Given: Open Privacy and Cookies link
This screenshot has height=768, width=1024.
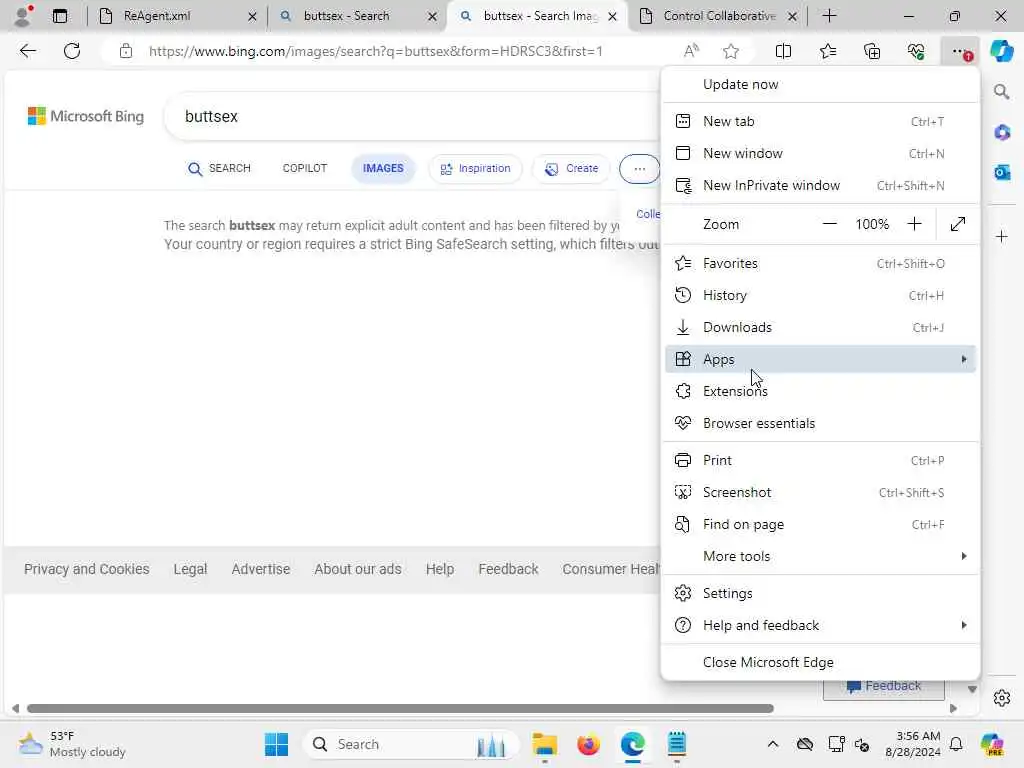Looking at the screenshot, I should click(87, 569).
